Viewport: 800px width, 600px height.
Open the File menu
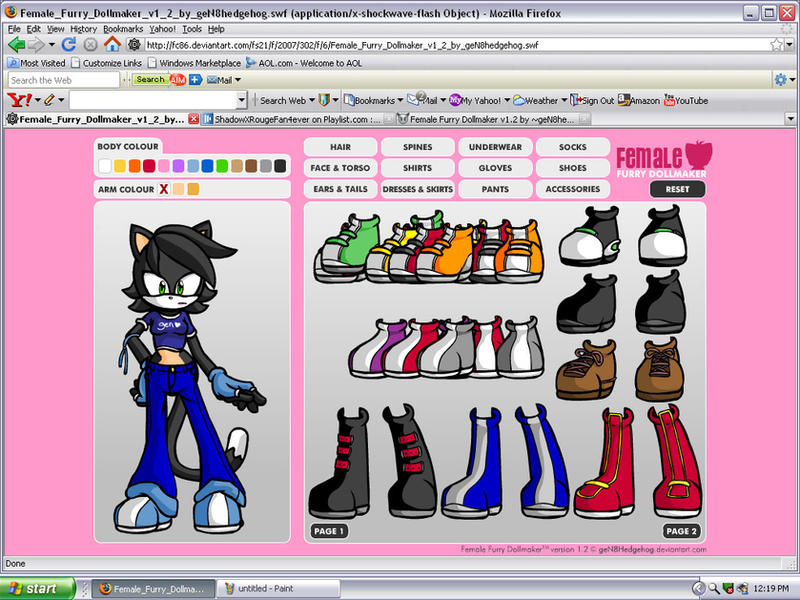coord(14,29)
